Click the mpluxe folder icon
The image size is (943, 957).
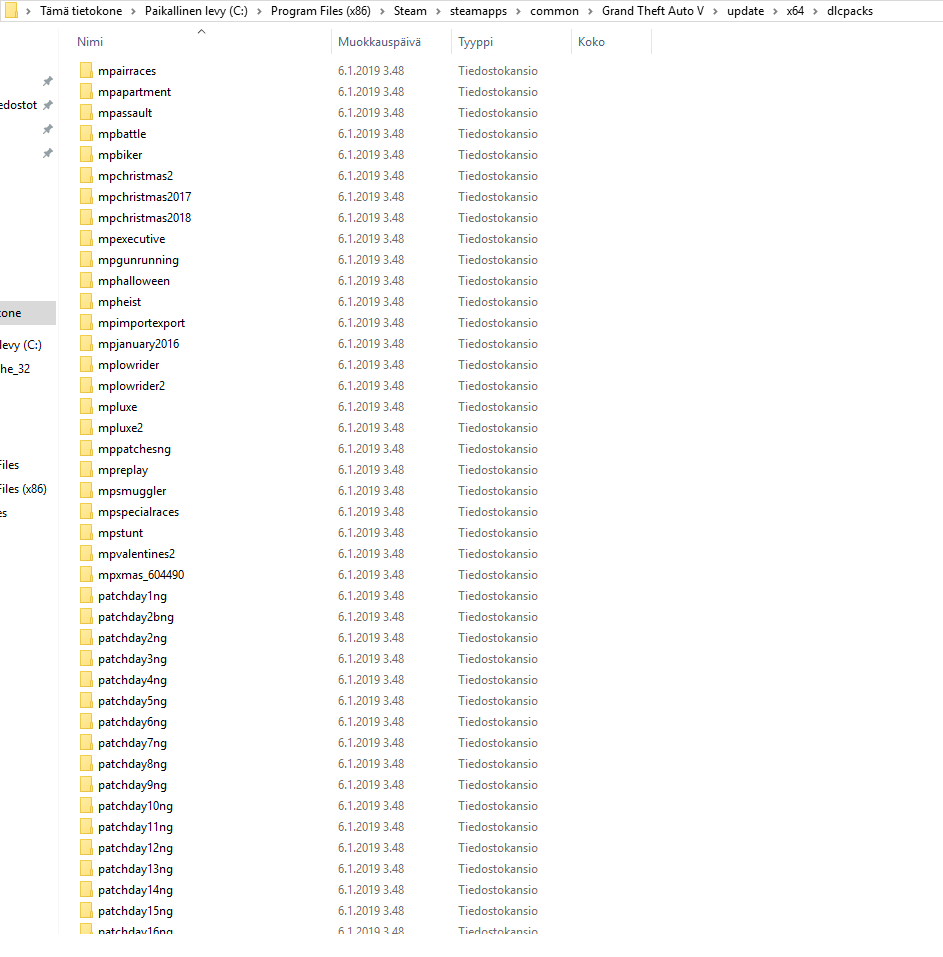86,406
